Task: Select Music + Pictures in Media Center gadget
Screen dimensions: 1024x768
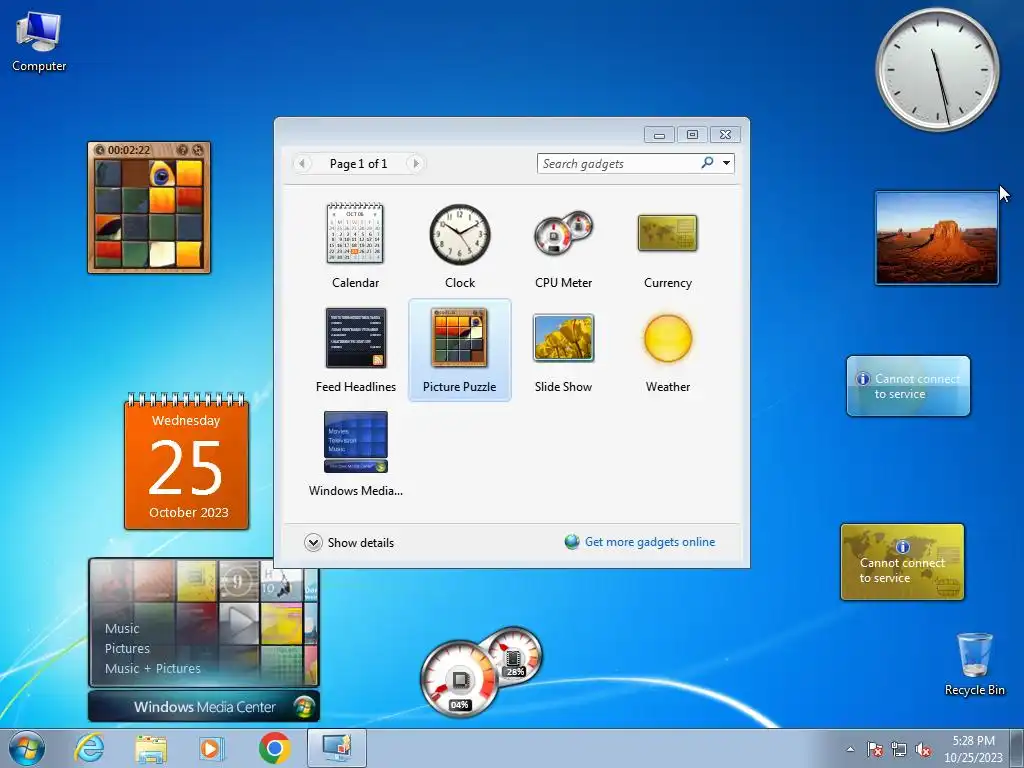Action: (x=153, y=669)
